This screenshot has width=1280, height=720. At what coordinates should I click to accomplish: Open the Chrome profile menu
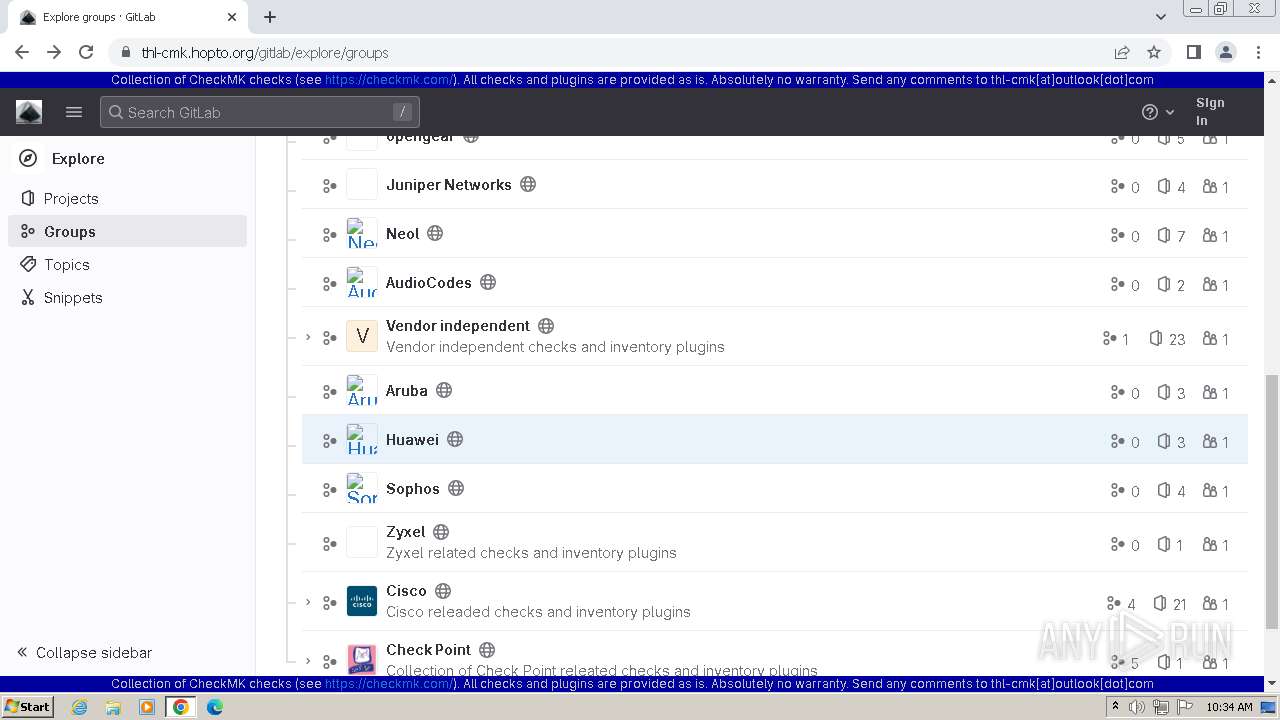1225,52
